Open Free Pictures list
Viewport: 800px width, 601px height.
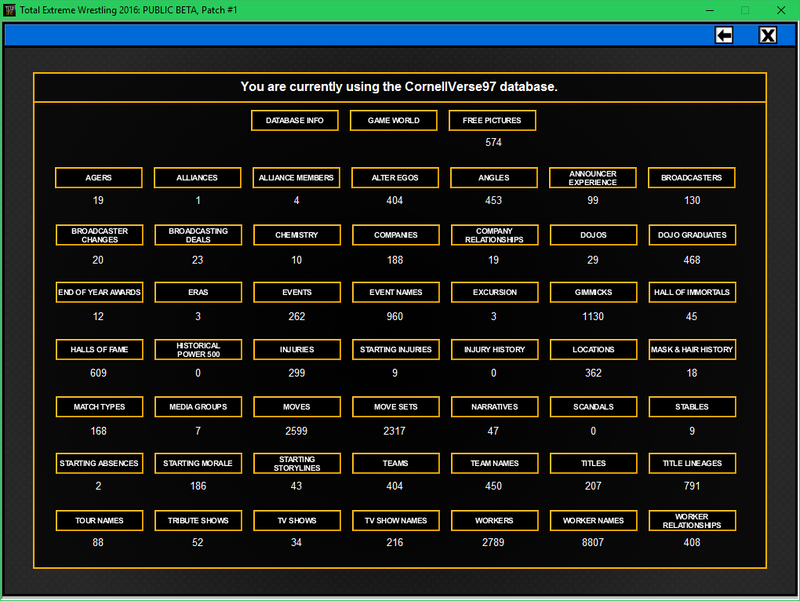(x=492, y=120)
